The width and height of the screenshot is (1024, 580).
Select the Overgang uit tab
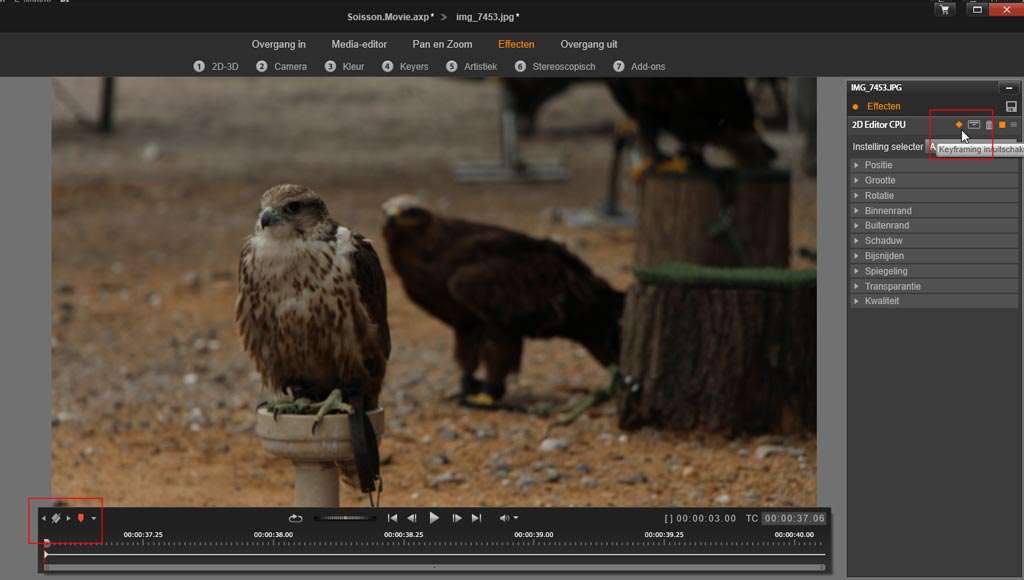pos(588,44)
